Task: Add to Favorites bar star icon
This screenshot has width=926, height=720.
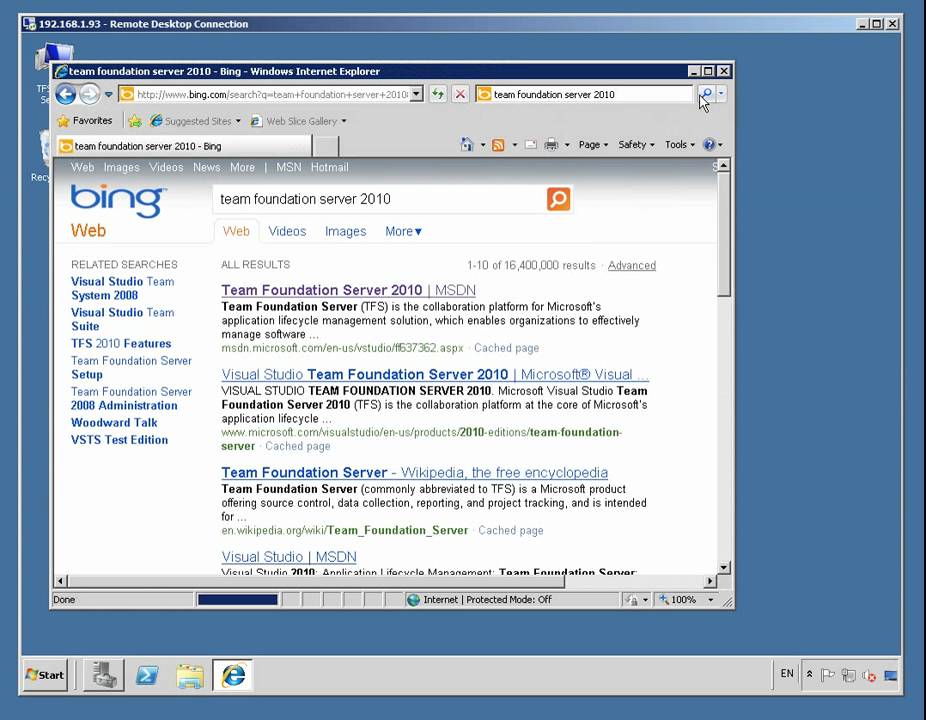Action: click(135, 121)
